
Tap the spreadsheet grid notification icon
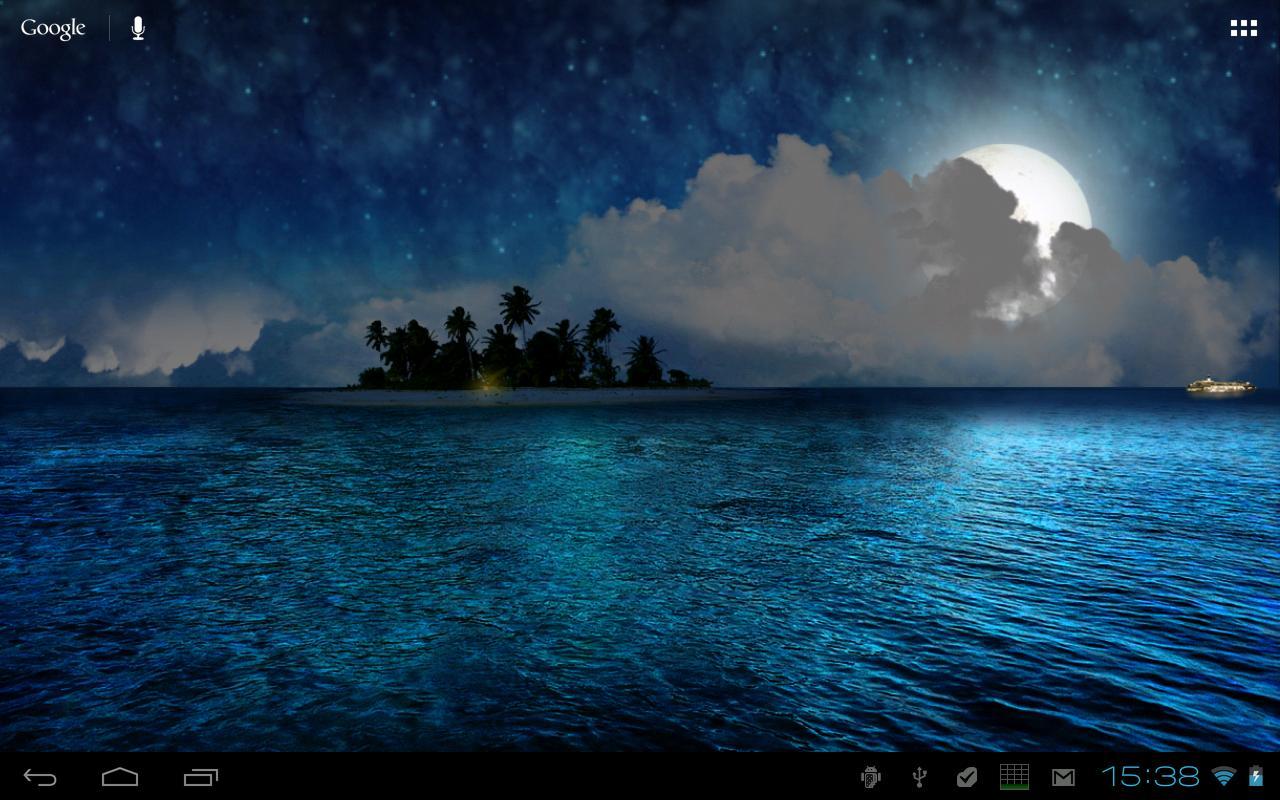pos(1015,776)
